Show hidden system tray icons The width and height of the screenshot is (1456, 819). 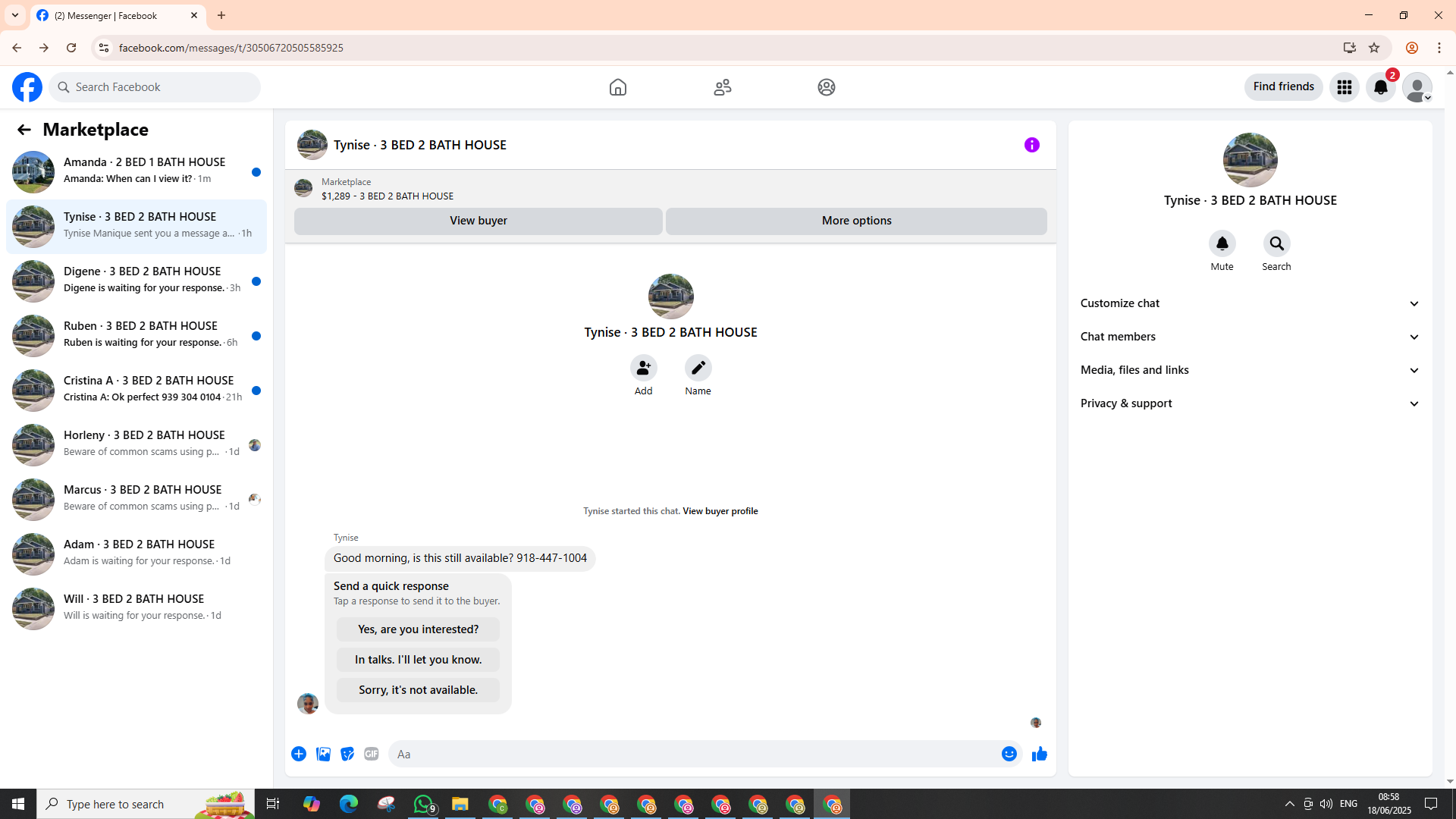(1289, 804)
